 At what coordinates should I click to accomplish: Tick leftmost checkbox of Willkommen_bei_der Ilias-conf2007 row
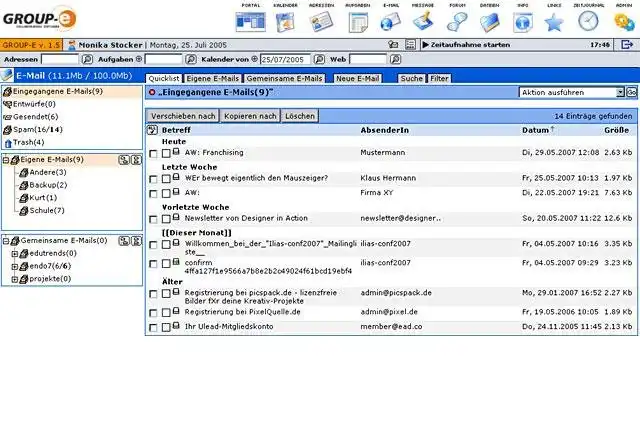point(153,245)
